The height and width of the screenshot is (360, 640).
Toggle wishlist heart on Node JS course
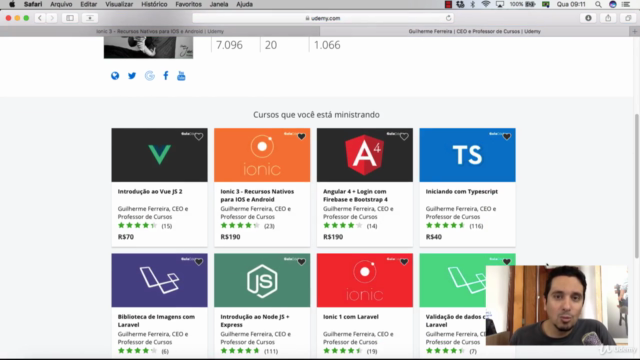click(x=301, y=262)
